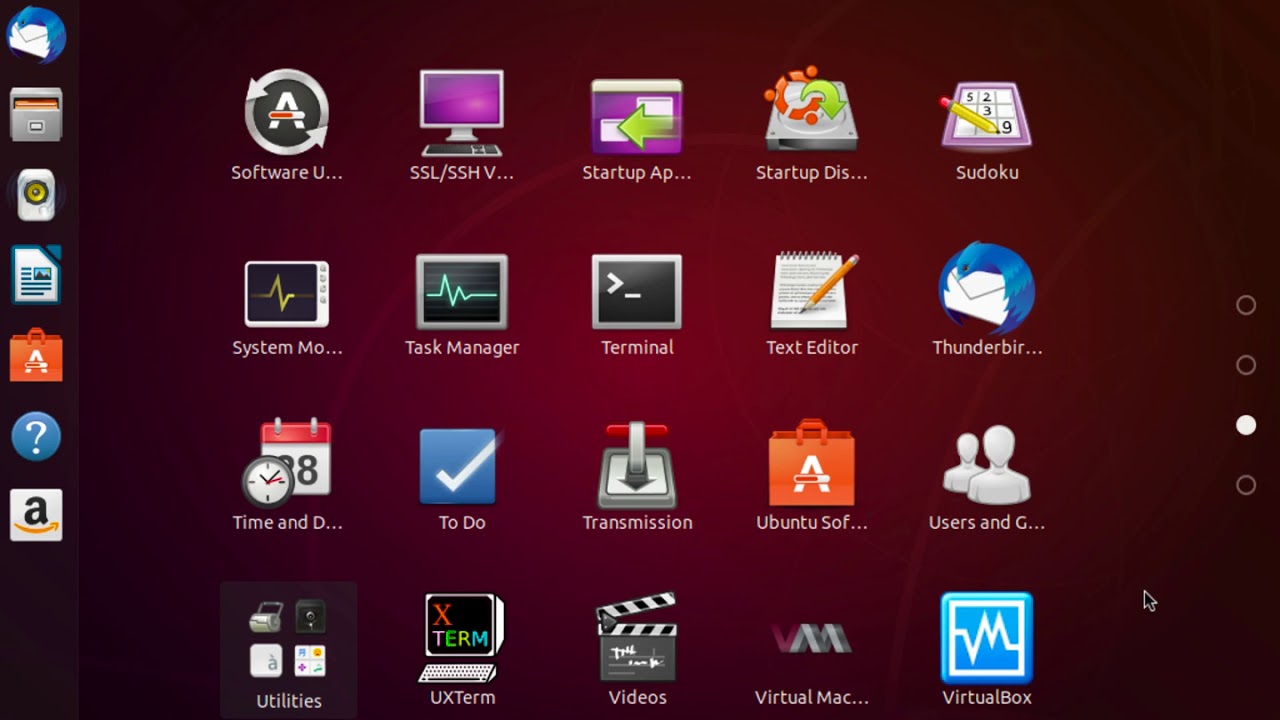Switch to the first app page
The image size is (1280, 720).
[1246, 305]
